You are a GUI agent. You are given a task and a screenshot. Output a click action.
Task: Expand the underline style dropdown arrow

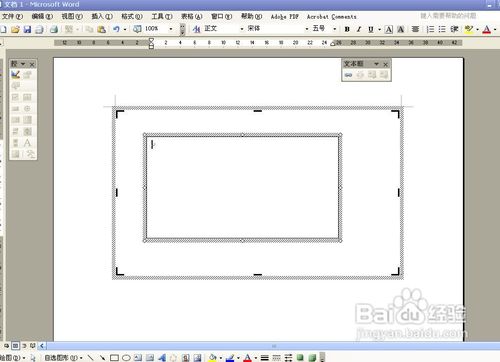(379, 29)
